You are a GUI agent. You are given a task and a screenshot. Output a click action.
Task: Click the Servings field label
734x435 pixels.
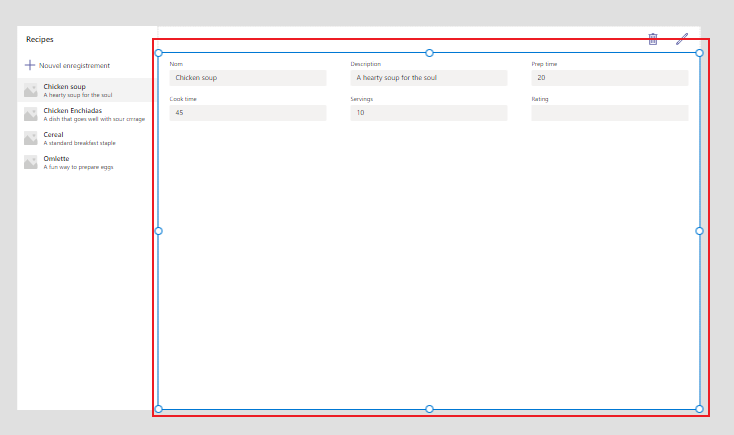click(361, 99)
